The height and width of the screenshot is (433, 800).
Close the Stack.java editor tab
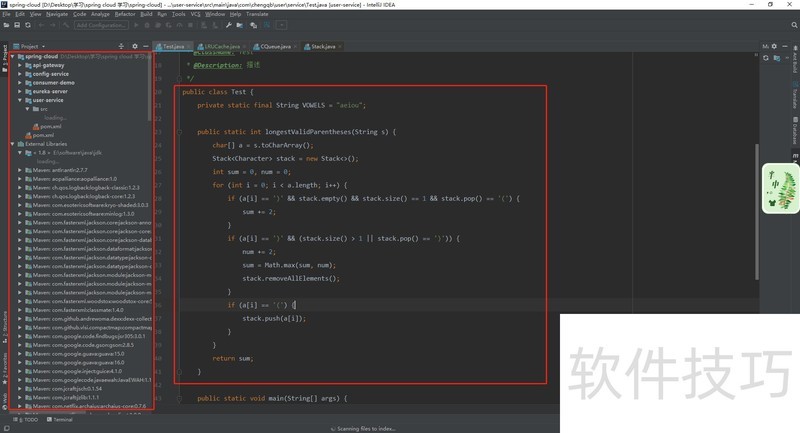point(340,46)
